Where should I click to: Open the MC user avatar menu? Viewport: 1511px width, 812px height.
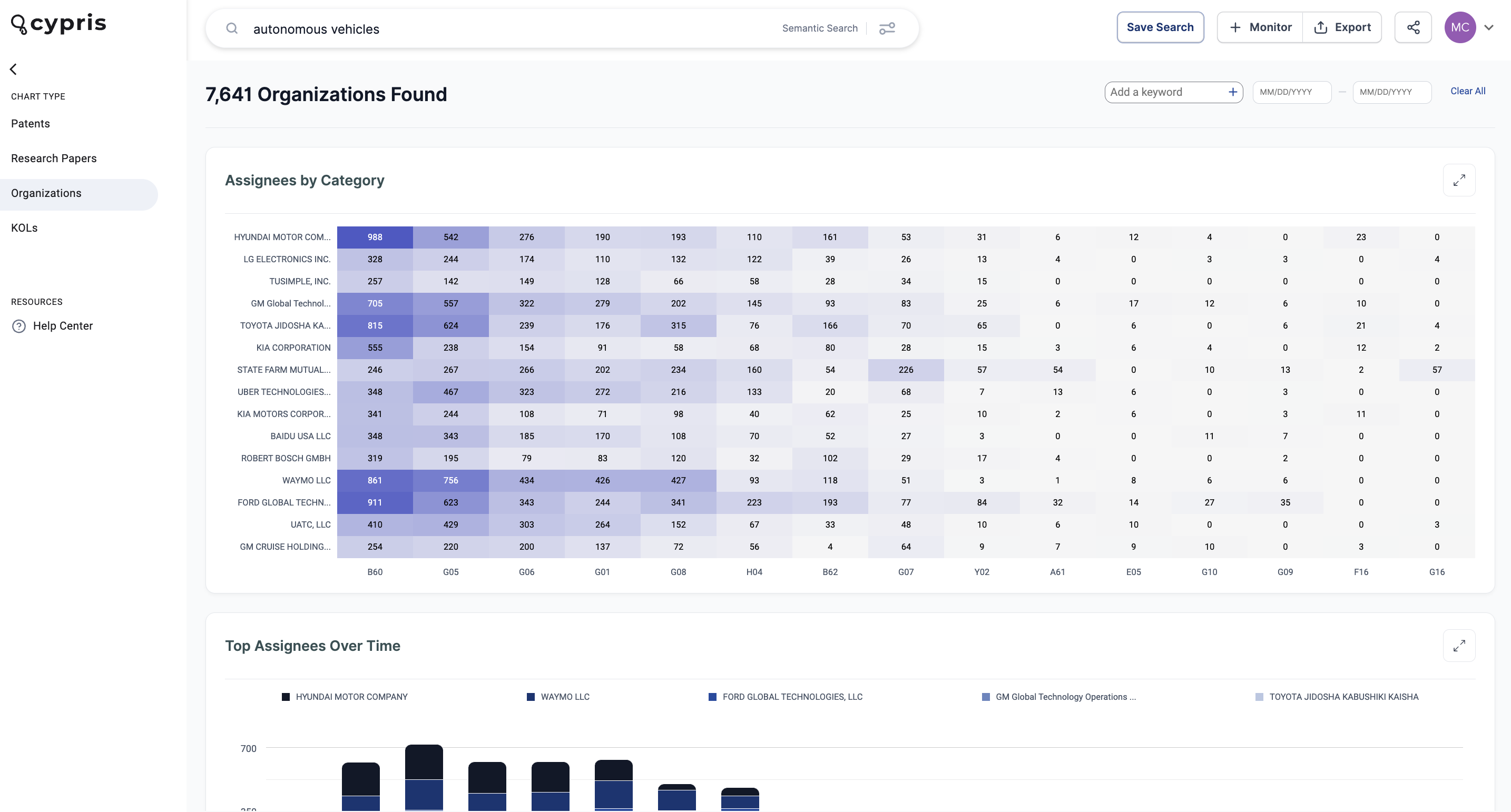[1460, 27]
